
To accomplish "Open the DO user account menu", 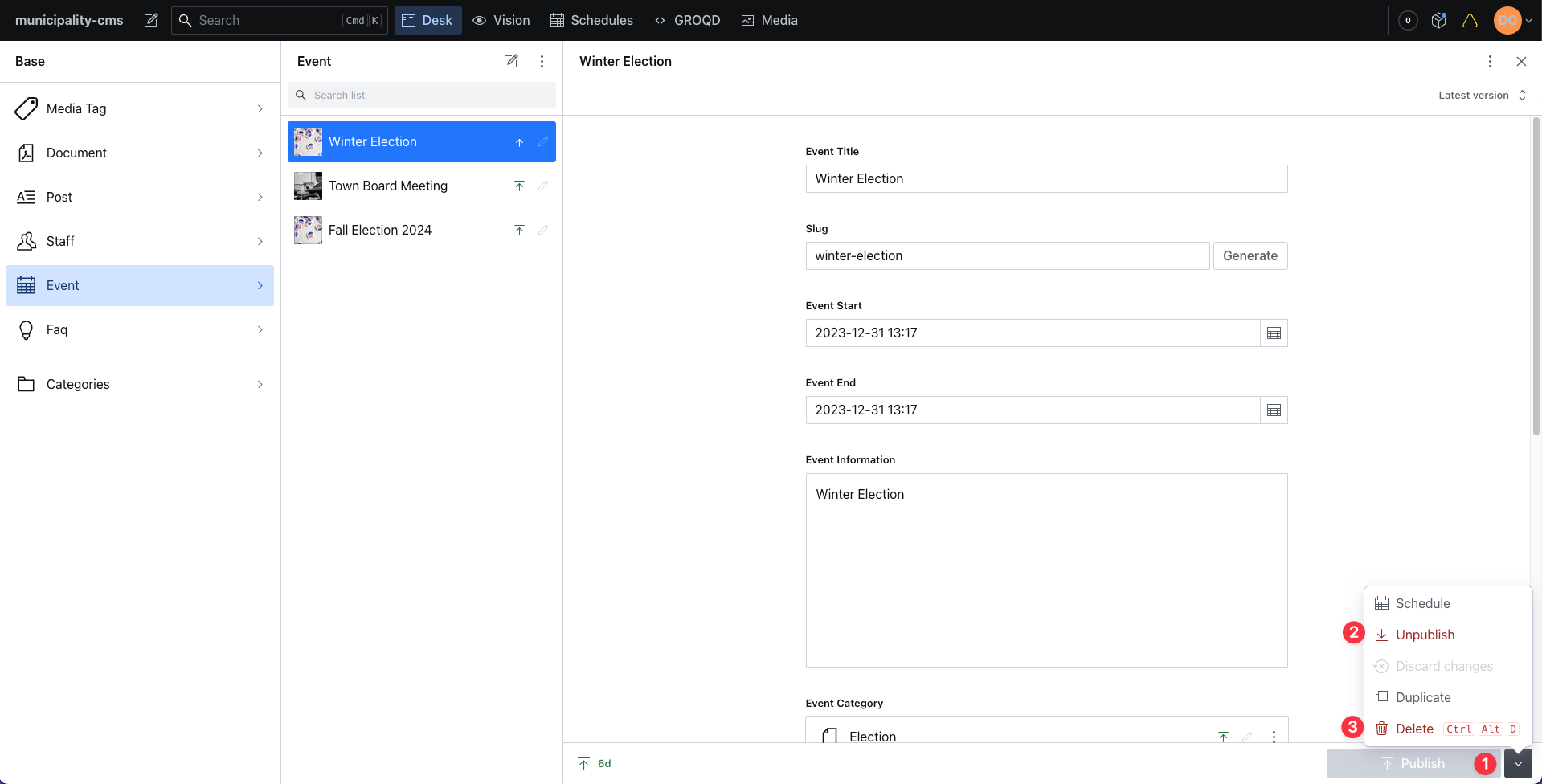I will 1511,20.
